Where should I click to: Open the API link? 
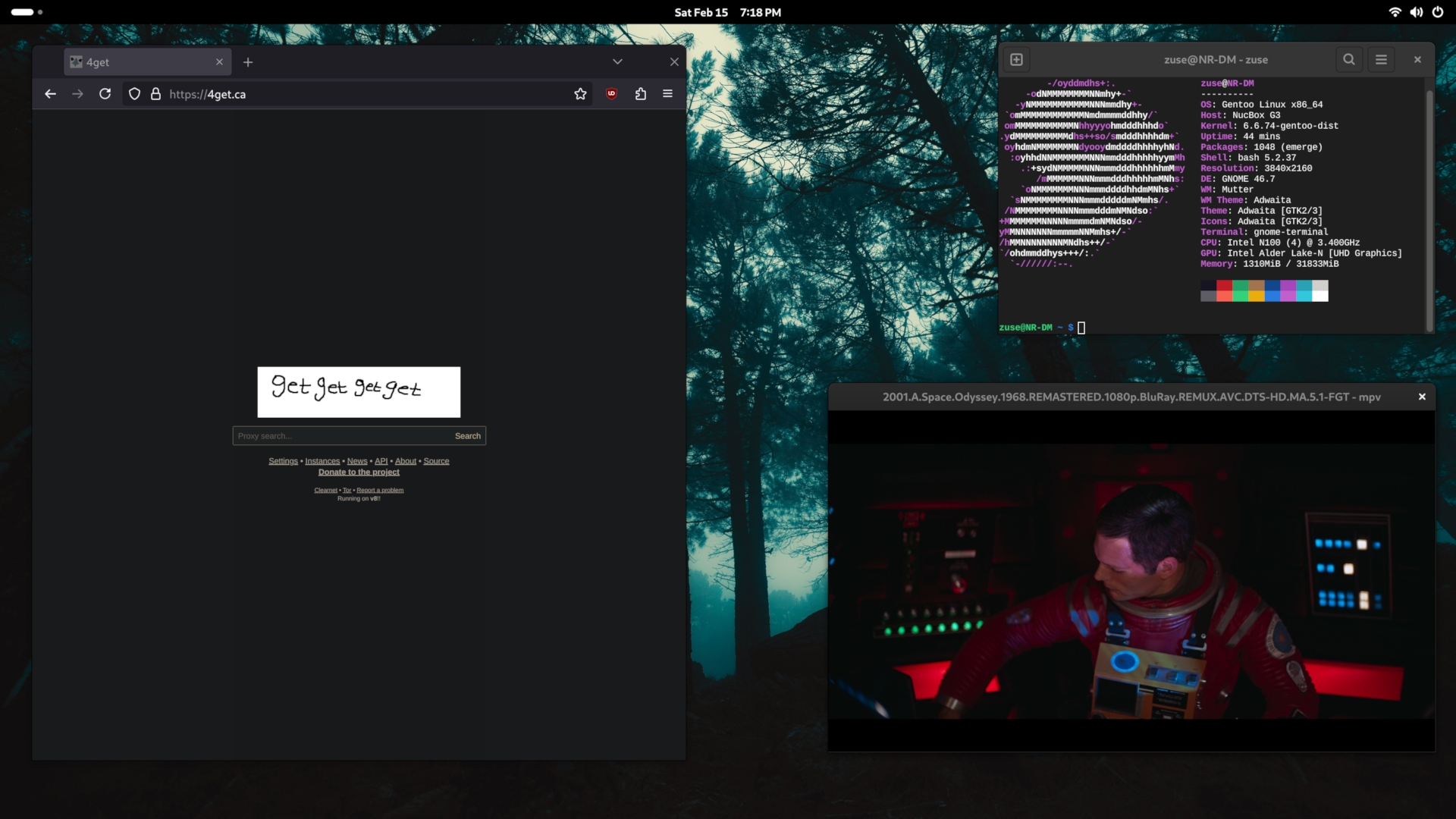pyautogui.click(x=381, y=461)
